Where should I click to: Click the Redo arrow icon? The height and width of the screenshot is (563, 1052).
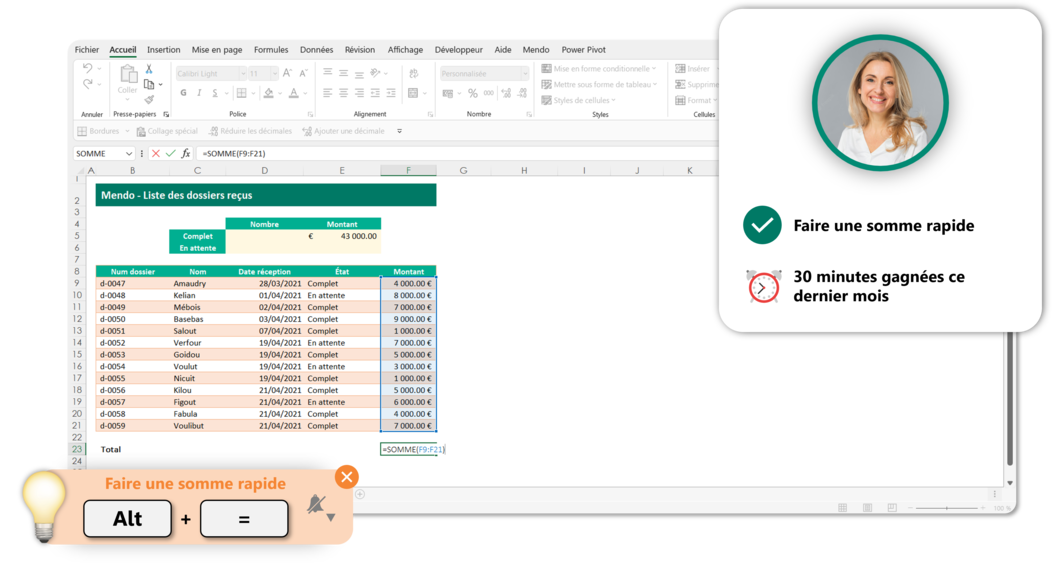pyautogui.click(x=87, y=83)
